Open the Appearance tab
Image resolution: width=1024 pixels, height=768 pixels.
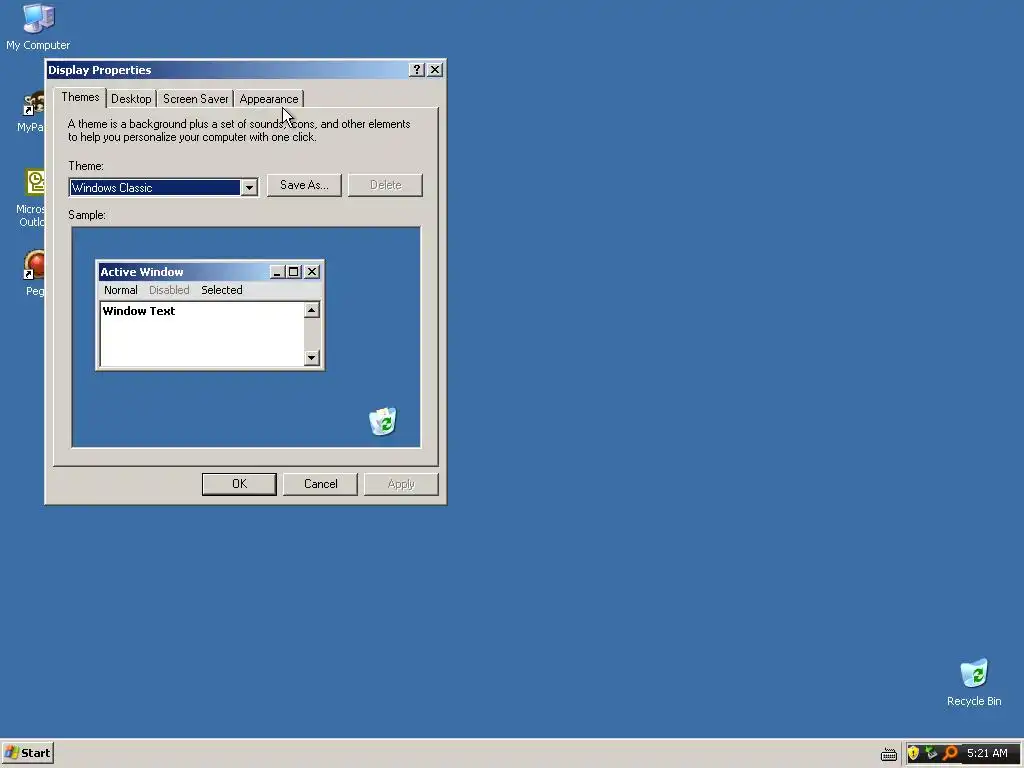[x=268, y=99]
